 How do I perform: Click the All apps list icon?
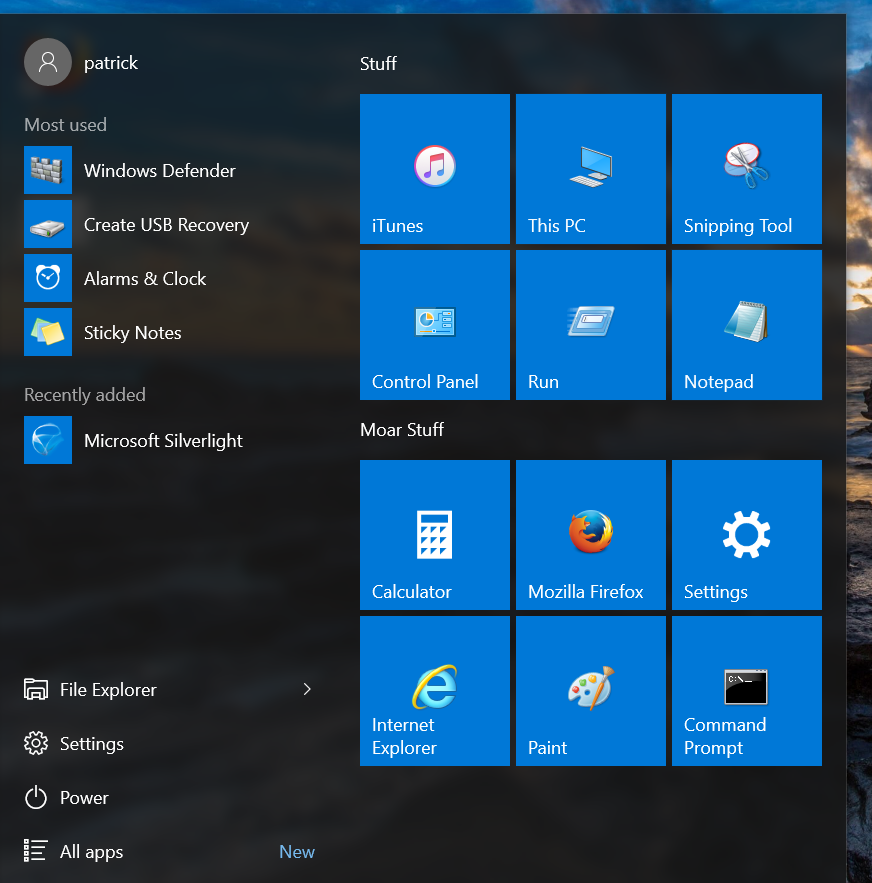coord(35,851)
